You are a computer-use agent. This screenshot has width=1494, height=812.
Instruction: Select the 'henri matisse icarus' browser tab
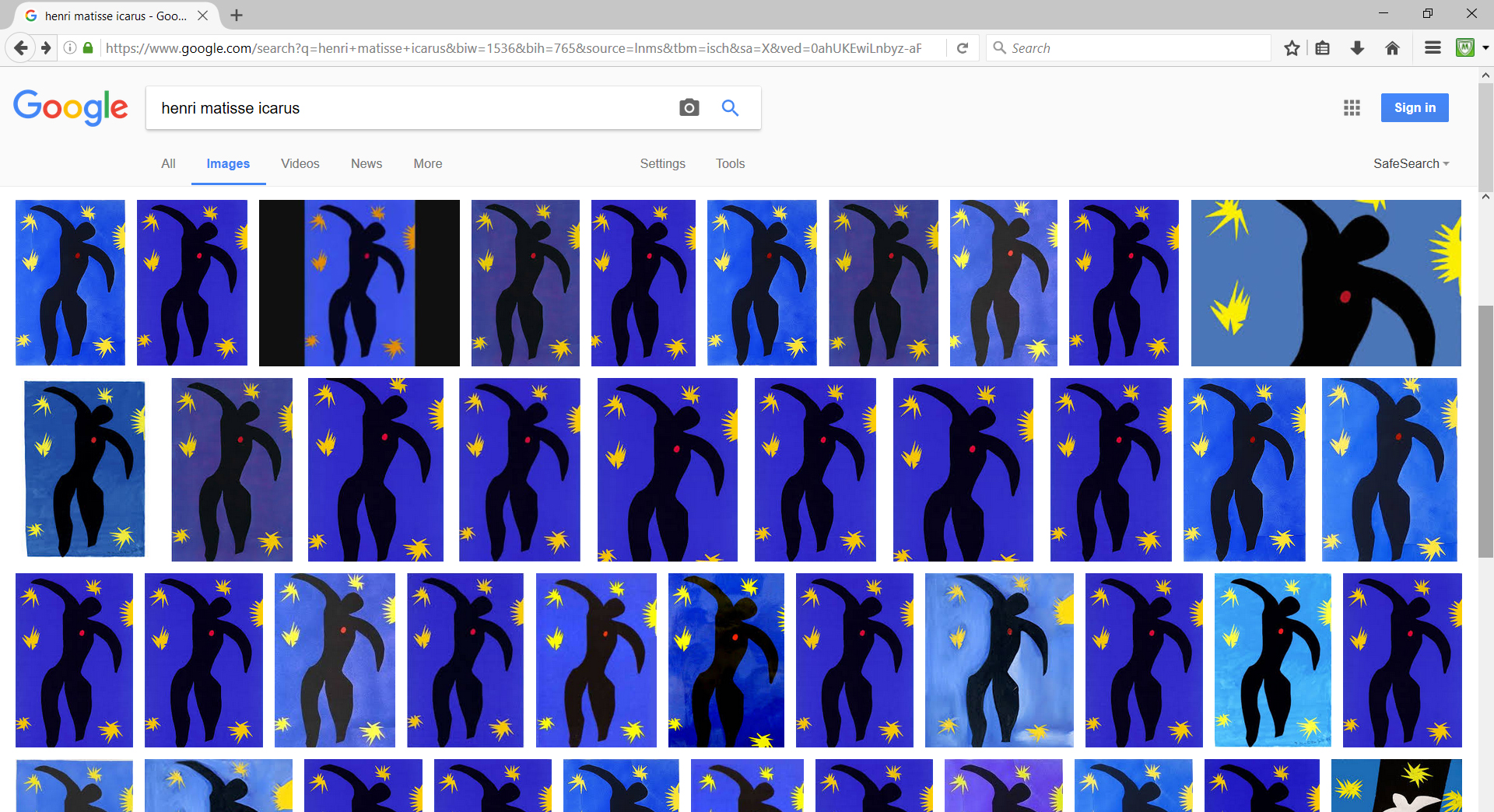click(117, 16)
